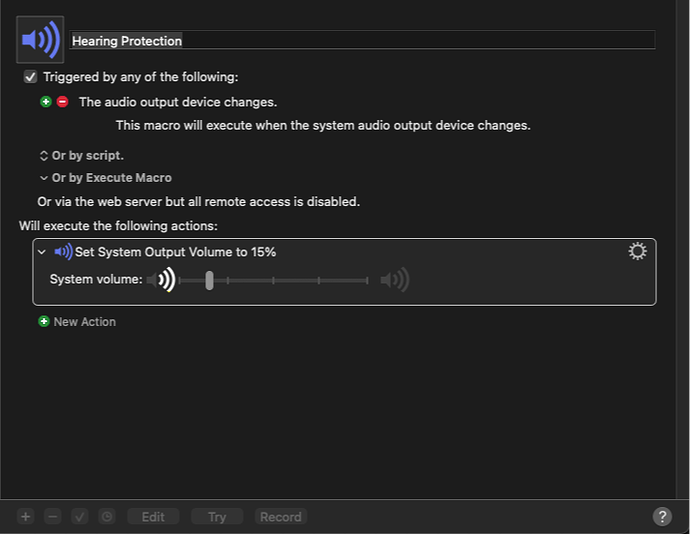Viewport: 690px width, 534px height.
Task: Expand the 'Or by Execute Macro' section
Action: coord(43,178)
